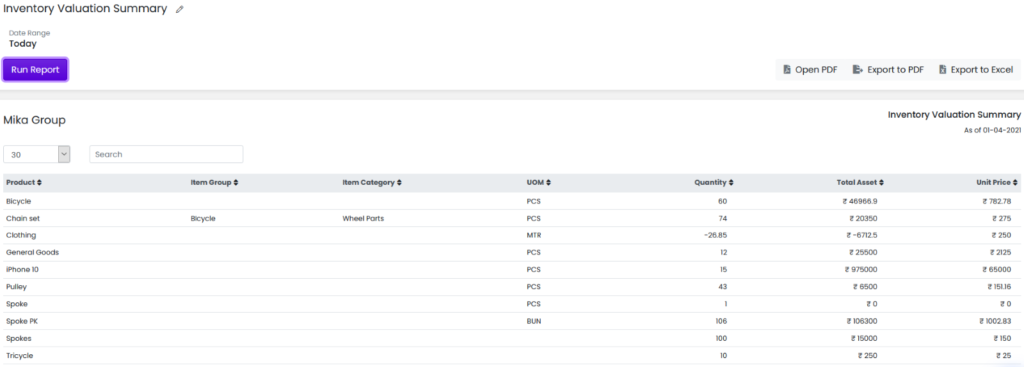The image size is (1024, 367).
Task: Sort by Quantity column arrows
Action: pos(731,183)
